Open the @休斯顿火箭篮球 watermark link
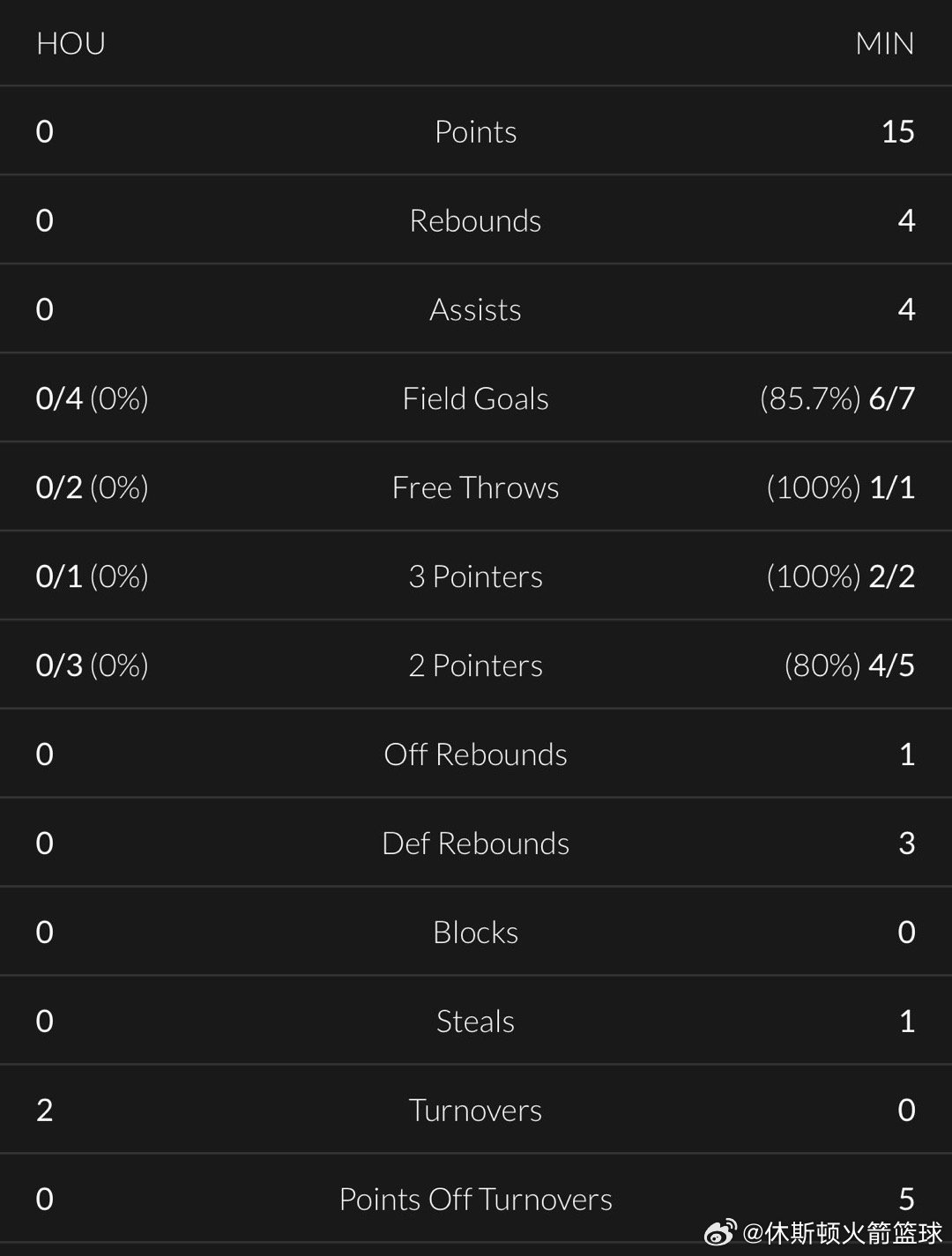The width and height of the screenshot is (952, 1256). click(844, 1231)
